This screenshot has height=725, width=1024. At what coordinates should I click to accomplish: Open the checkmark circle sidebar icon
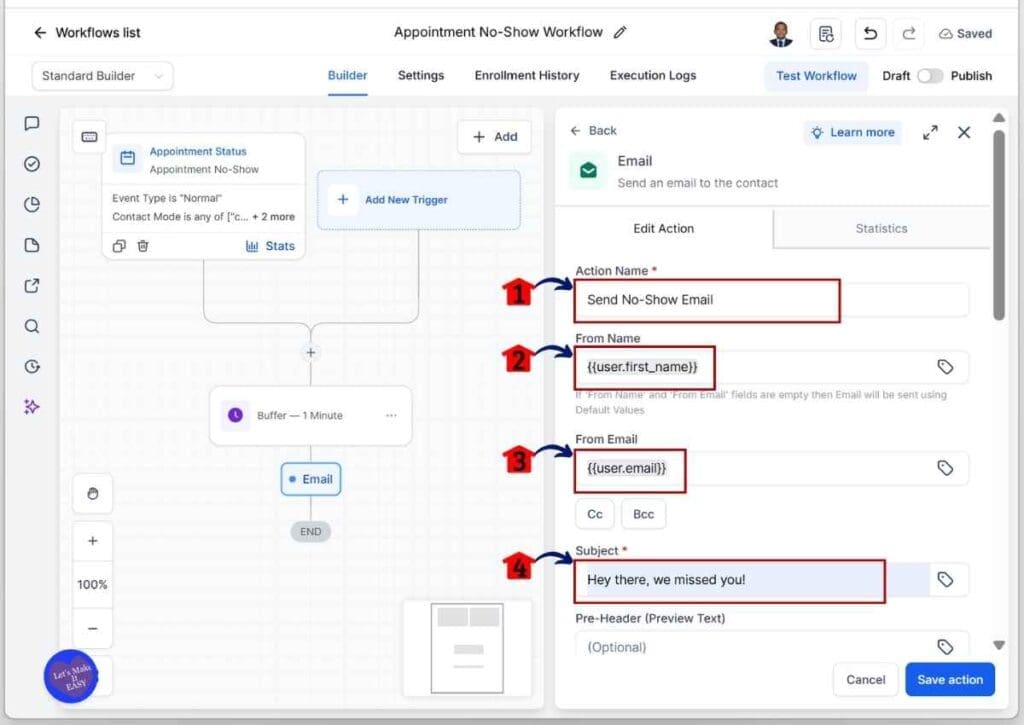31,164
